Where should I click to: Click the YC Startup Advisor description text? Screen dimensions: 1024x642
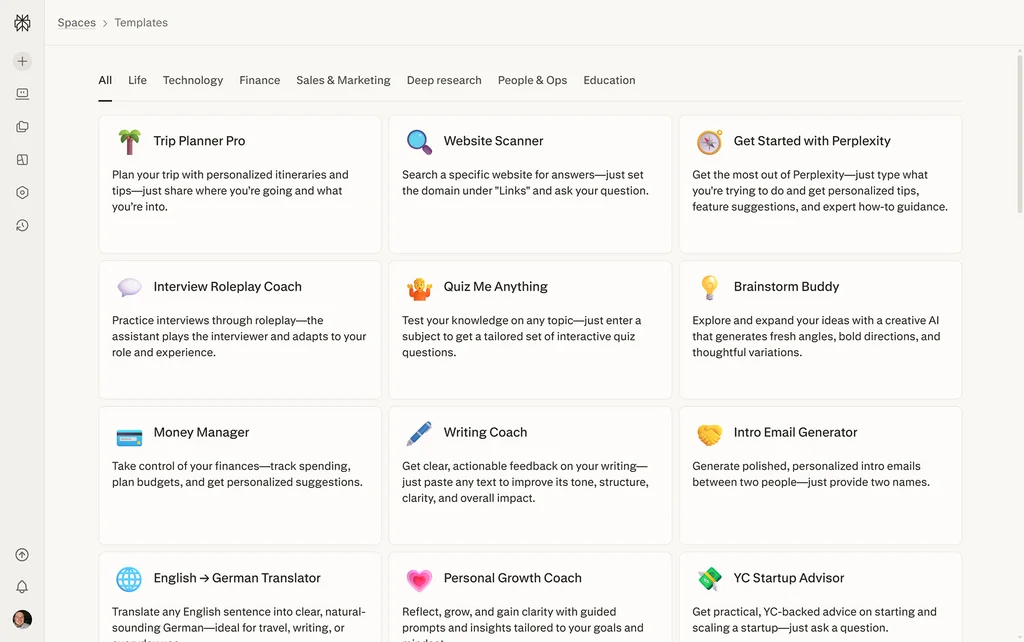tap(814, 620)
